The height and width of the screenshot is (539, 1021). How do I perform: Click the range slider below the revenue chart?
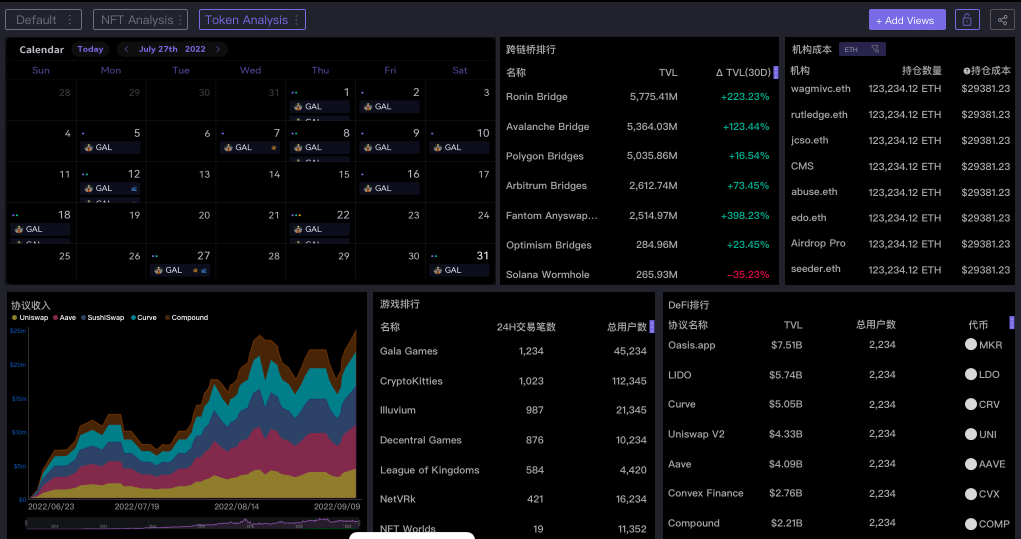(x=192, y=523)
